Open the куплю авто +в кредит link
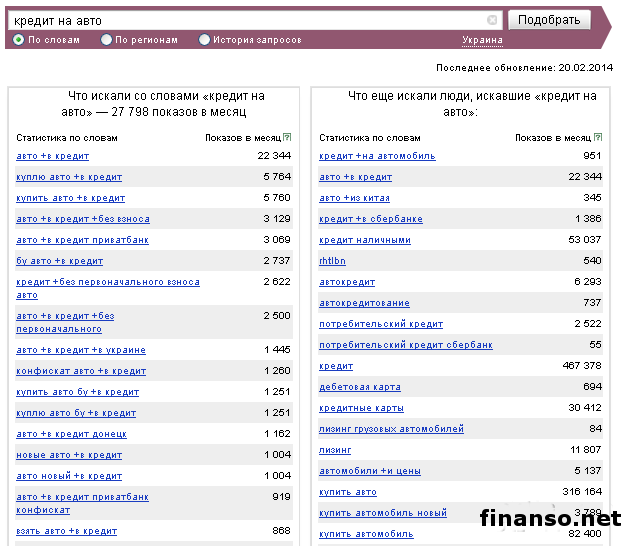Viewport: 636px width, 546px height. (x=69, y=177)
